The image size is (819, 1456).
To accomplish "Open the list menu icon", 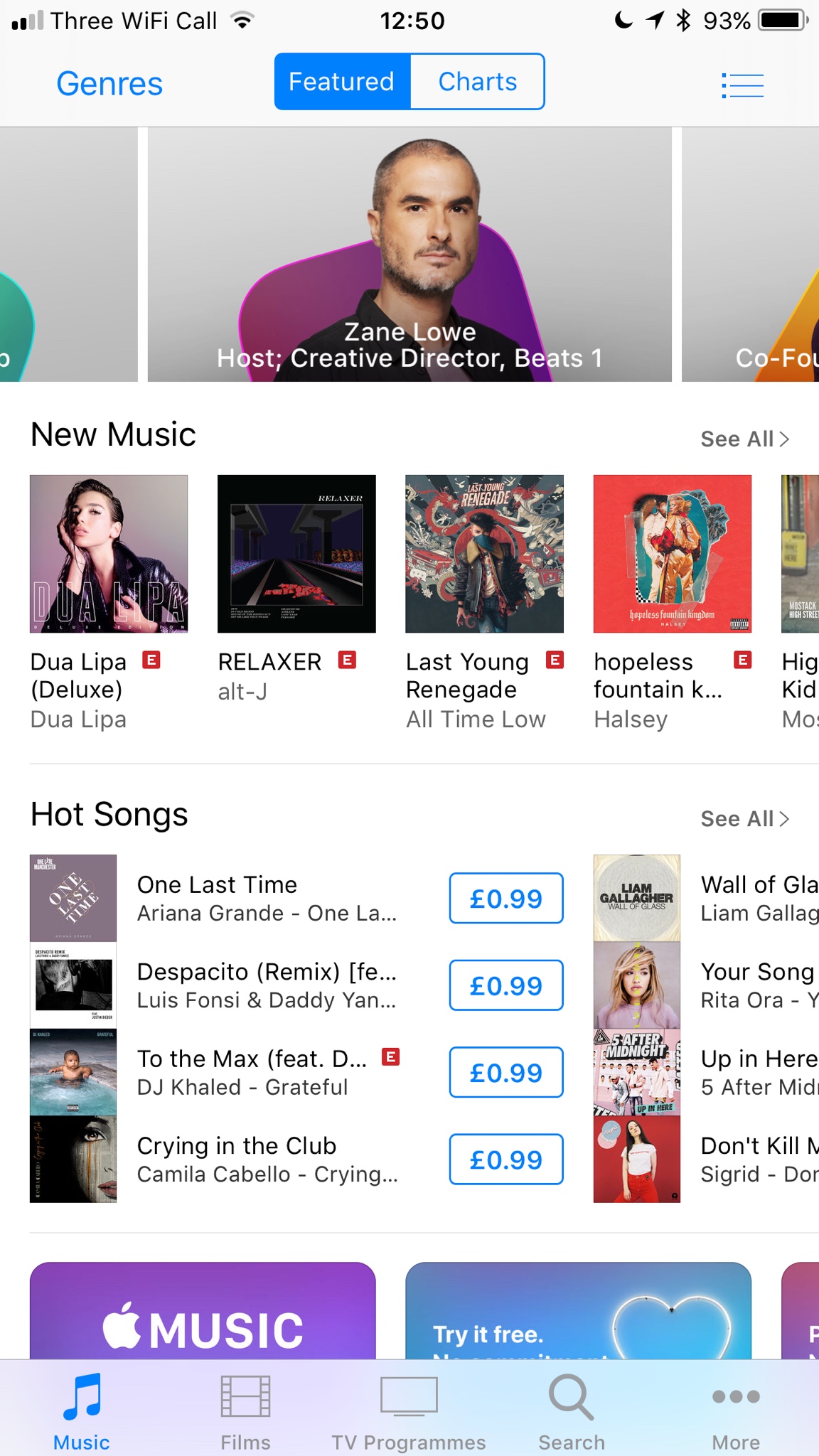I will pyautogui.click(x=742, y=85).
